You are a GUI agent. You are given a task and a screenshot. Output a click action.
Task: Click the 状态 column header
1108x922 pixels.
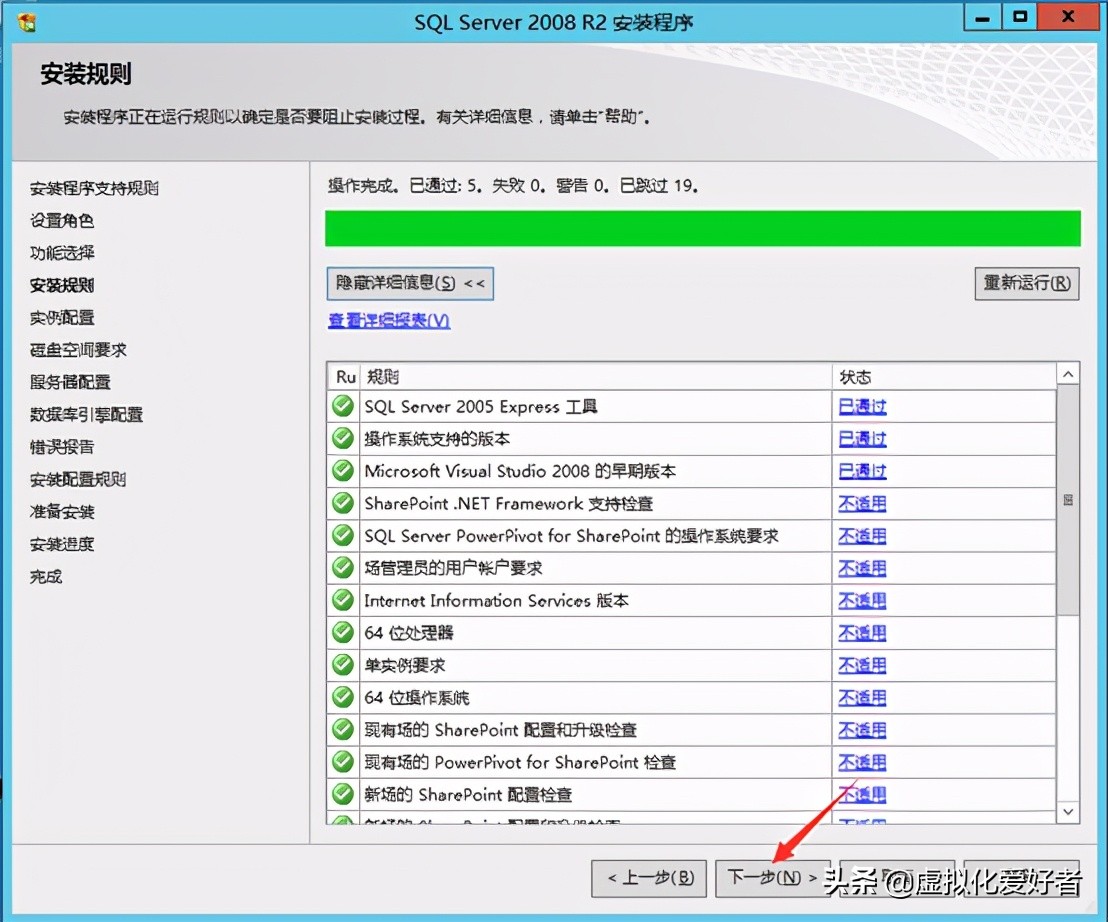click(944, 377)
